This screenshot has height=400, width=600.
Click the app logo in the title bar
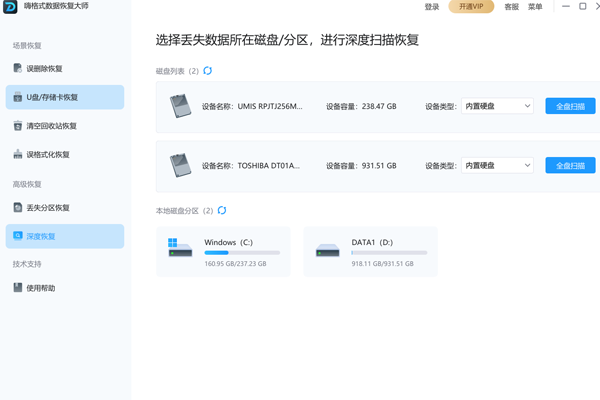pos(10,7)
